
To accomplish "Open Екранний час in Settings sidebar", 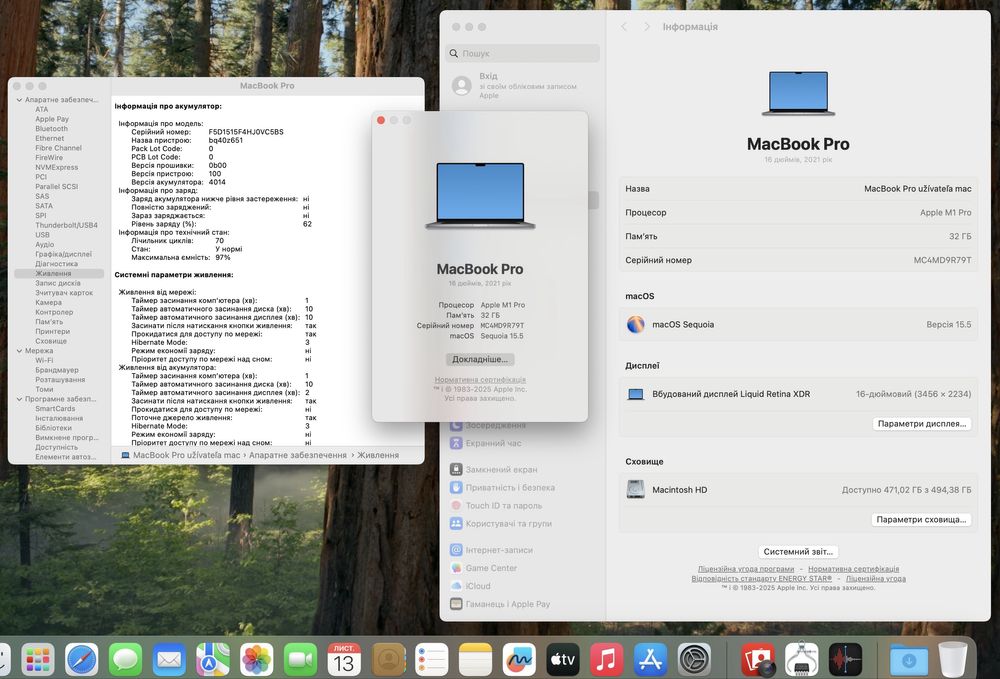I will (486, 443).
